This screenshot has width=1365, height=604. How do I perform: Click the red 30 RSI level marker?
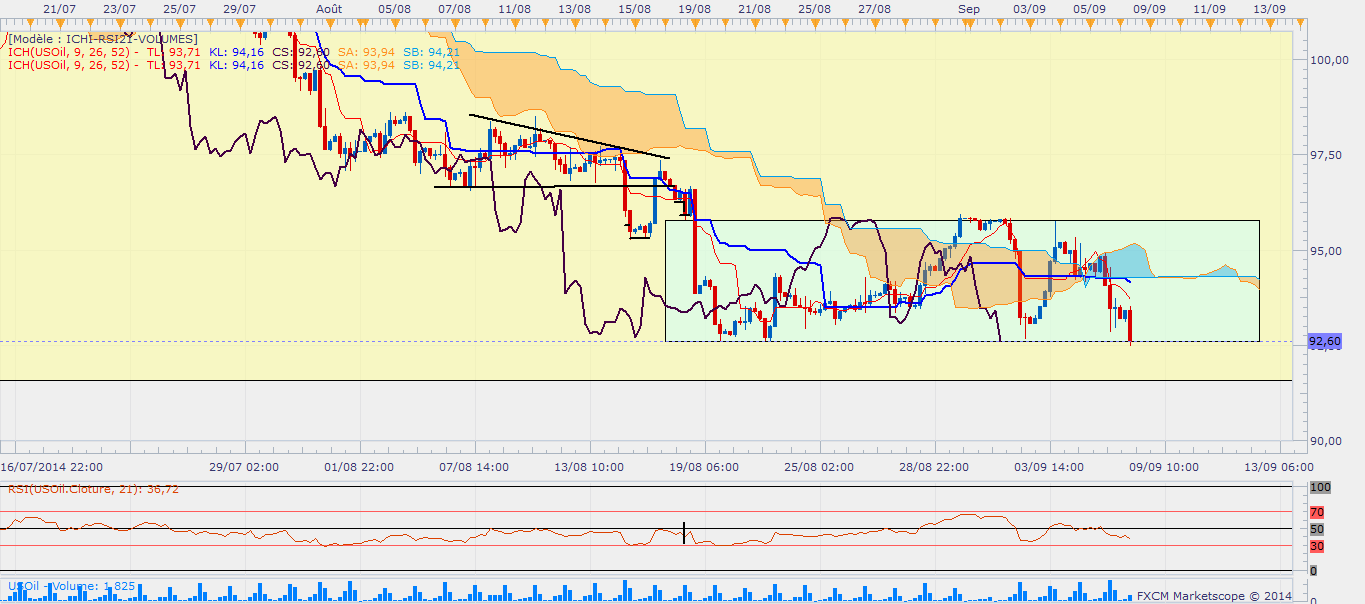1317,546
